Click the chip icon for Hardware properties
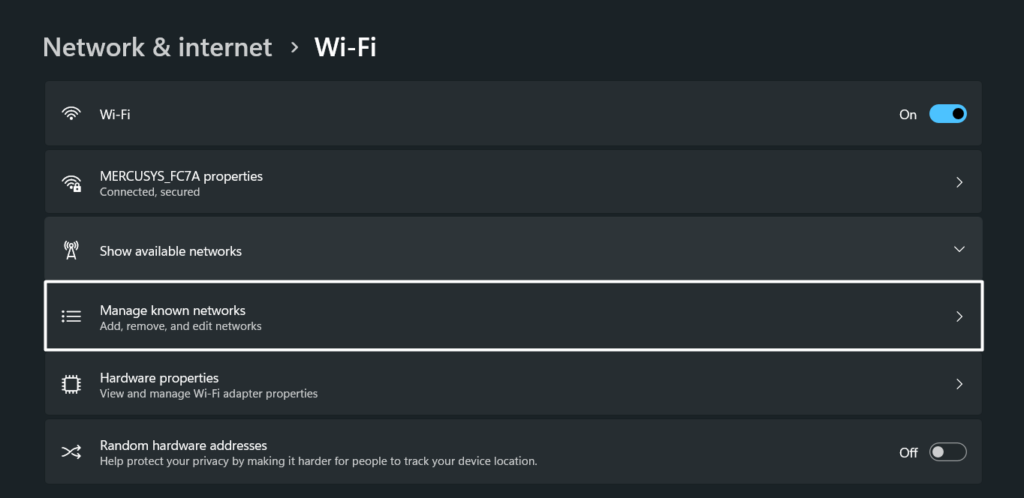1024x498 pixels. click(71, 384)
